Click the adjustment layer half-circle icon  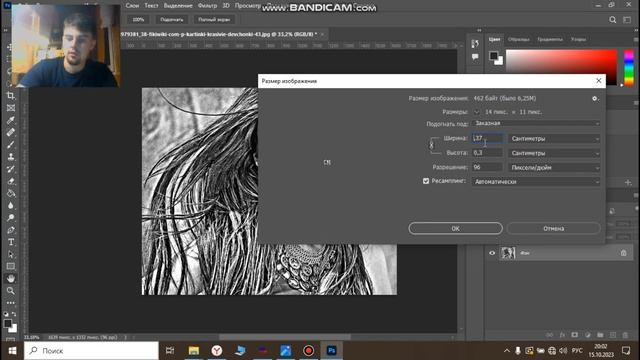(587, 335)
